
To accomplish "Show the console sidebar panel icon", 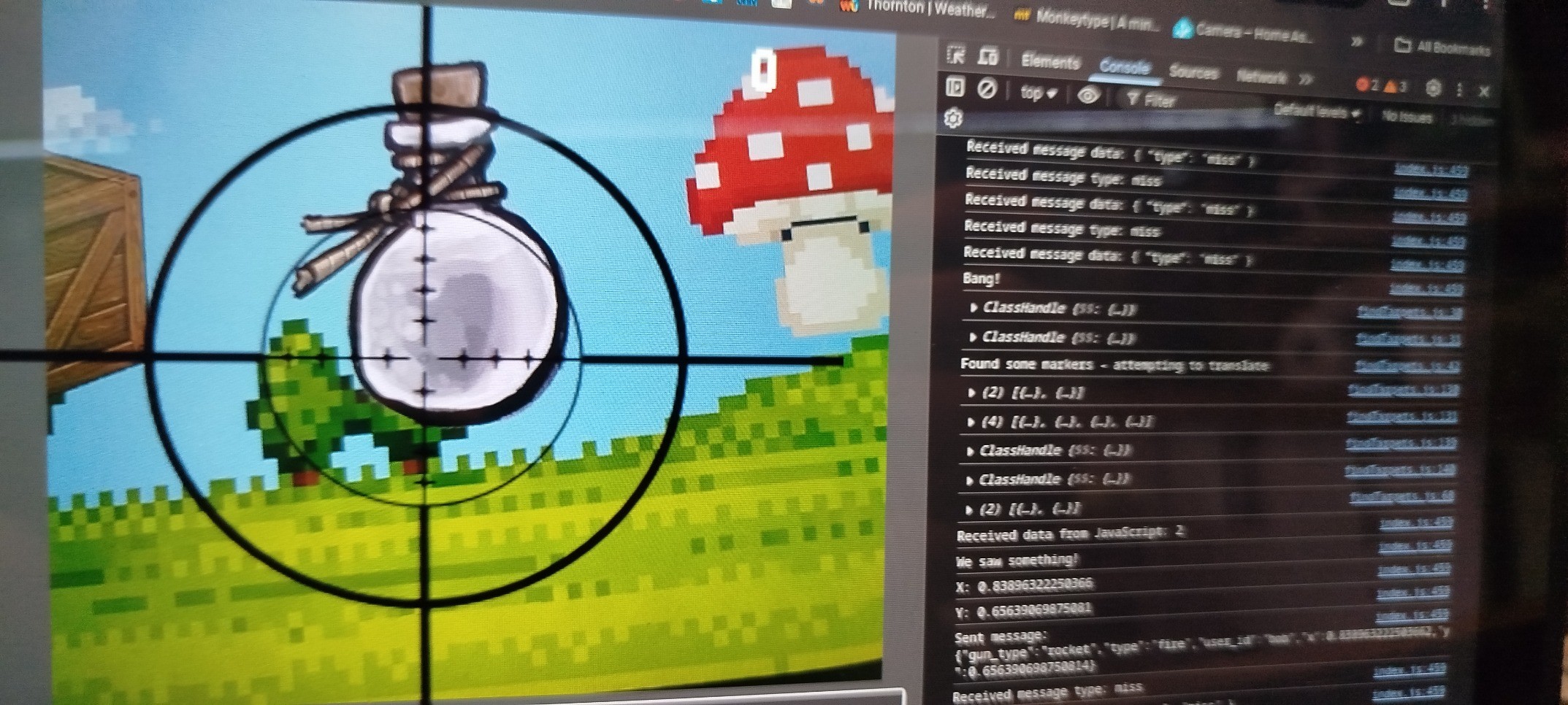I will pos(955,88).
